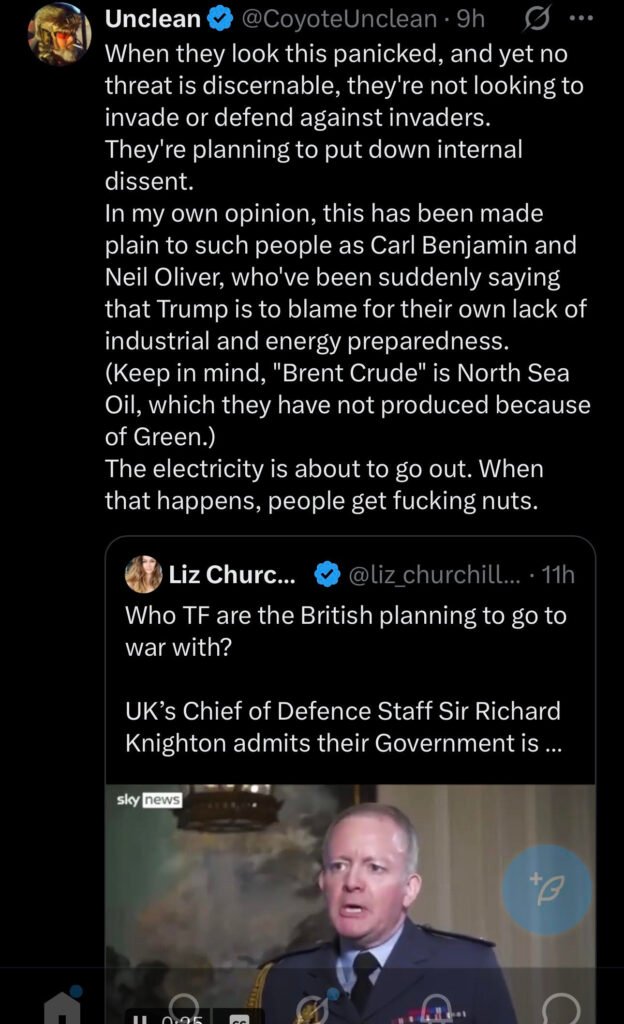Open the three-dot more options menu

tap(581, 19)
